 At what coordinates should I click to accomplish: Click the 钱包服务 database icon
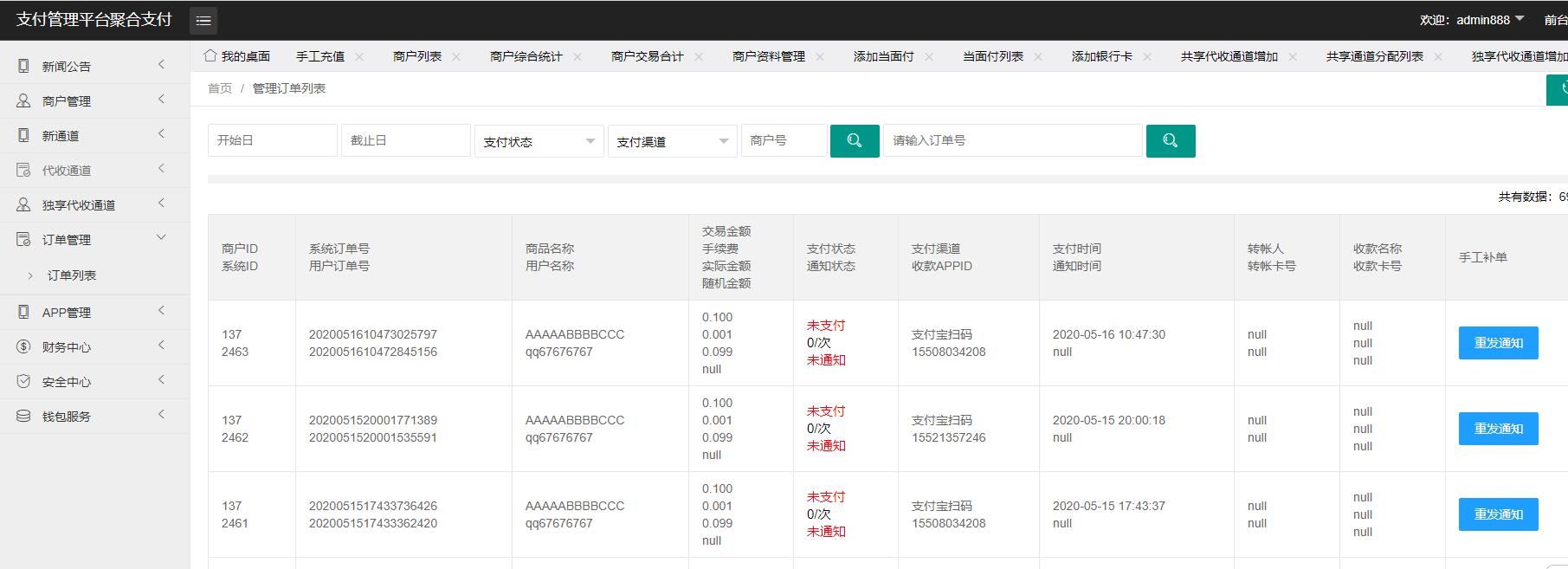tap(23, 416)
